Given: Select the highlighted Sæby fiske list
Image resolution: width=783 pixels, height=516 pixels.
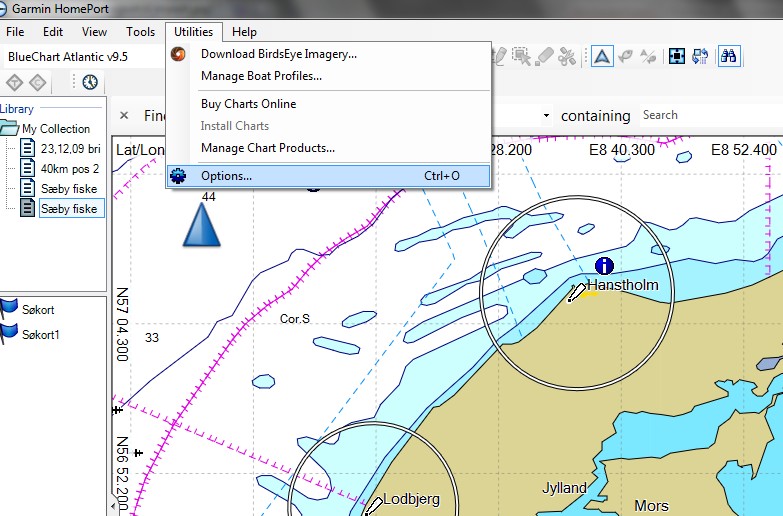Looking at the screenshot, I should 71,209.
